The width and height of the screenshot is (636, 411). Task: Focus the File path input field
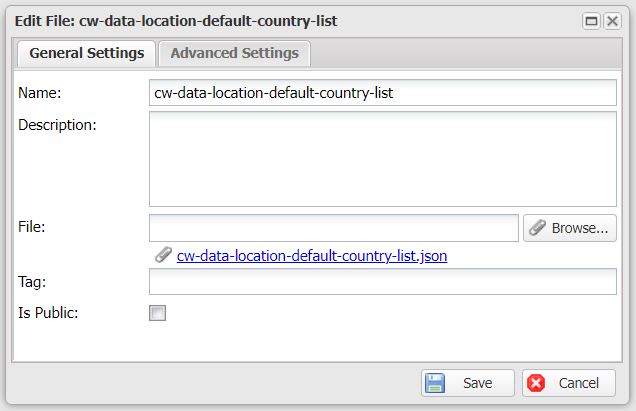[333, 228]
